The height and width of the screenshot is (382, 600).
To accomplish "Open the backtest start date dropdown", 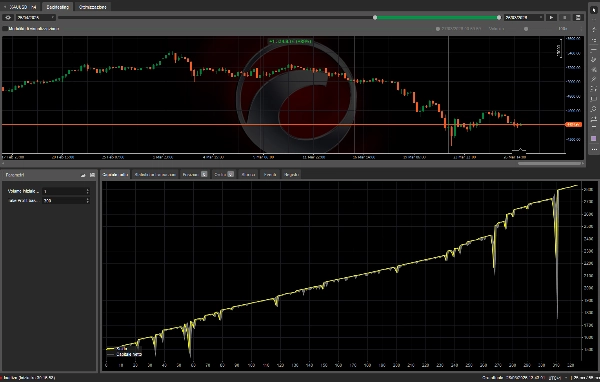I will tap(35, 18).
